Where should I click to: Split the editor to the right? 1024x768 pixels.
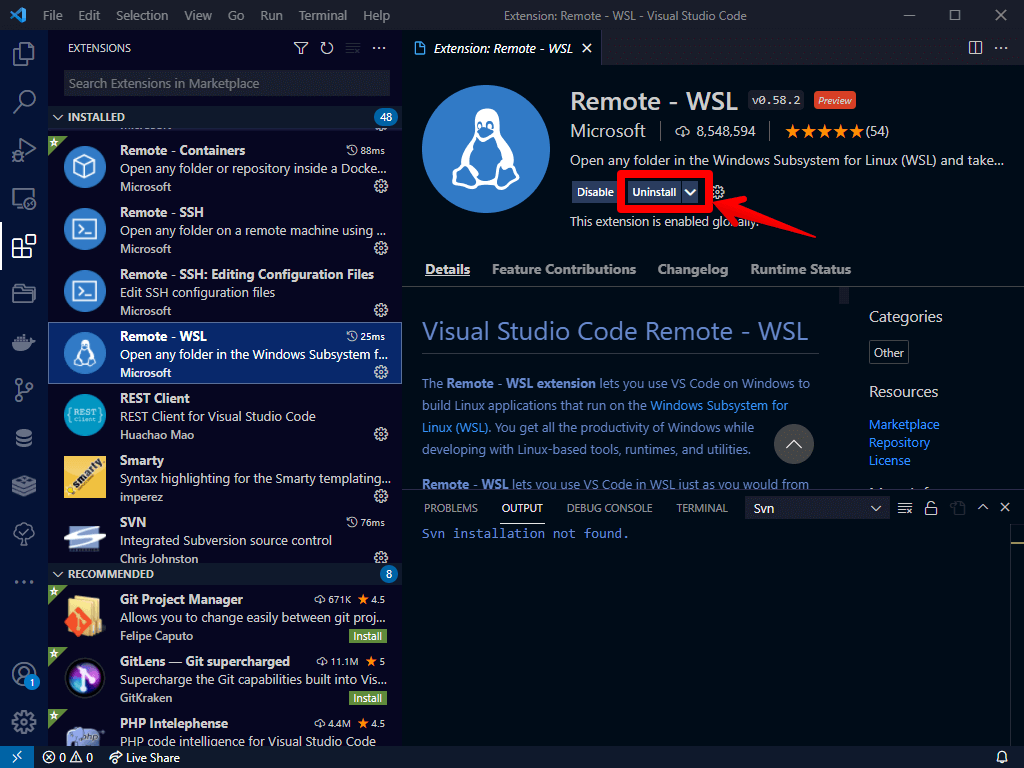975,47
